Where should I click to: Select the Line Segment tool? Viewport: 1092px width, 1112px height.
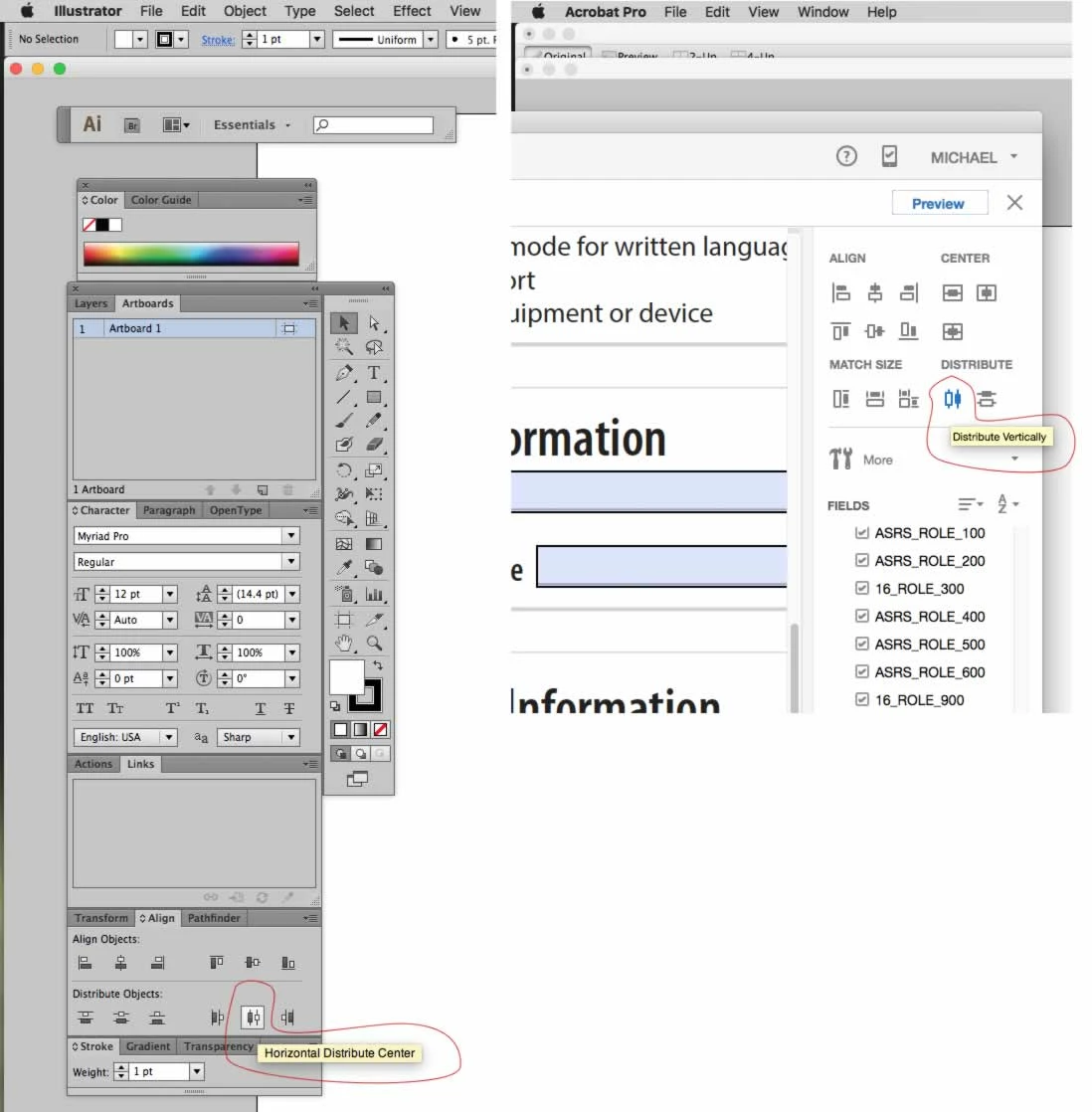point(344,397)
